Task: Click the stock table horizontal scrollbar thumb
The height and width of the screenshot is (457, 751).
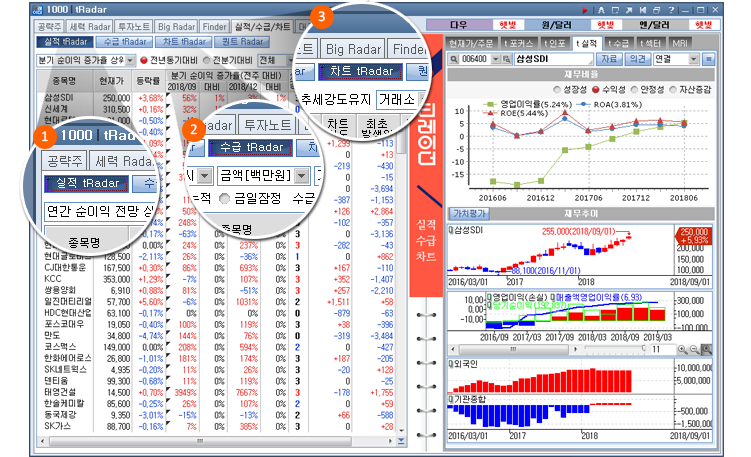Action: (x=200, y=441)
